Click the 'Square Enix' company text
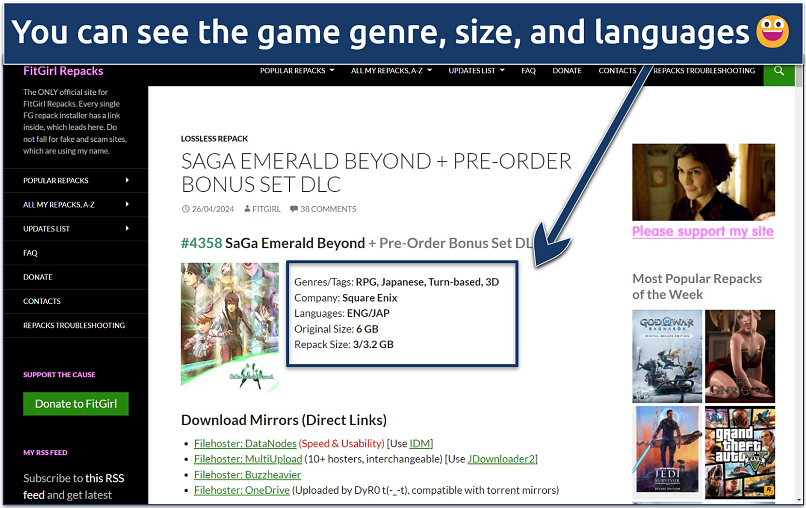This screenshot has height=508, width=806. click(x=370, y=298)
